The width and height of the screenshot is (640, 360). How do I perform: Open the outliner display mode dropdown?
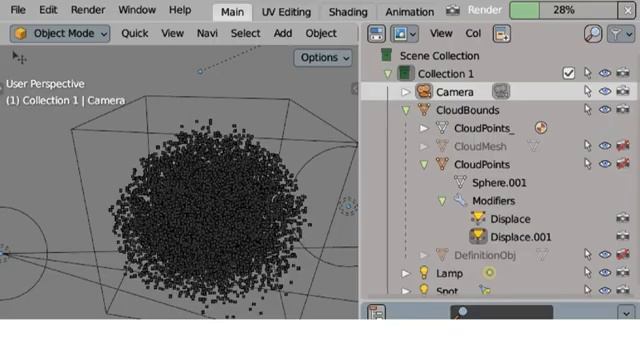(x=404, y=34)
